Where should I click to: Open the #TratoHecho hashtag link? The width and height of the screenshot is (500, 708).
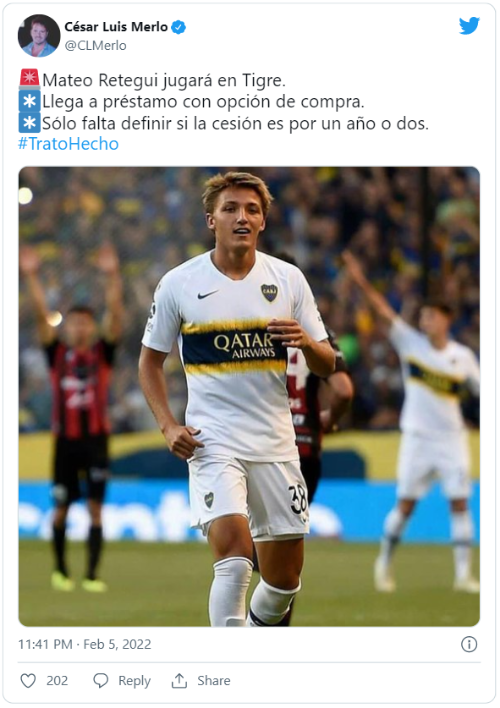(68, 144)
